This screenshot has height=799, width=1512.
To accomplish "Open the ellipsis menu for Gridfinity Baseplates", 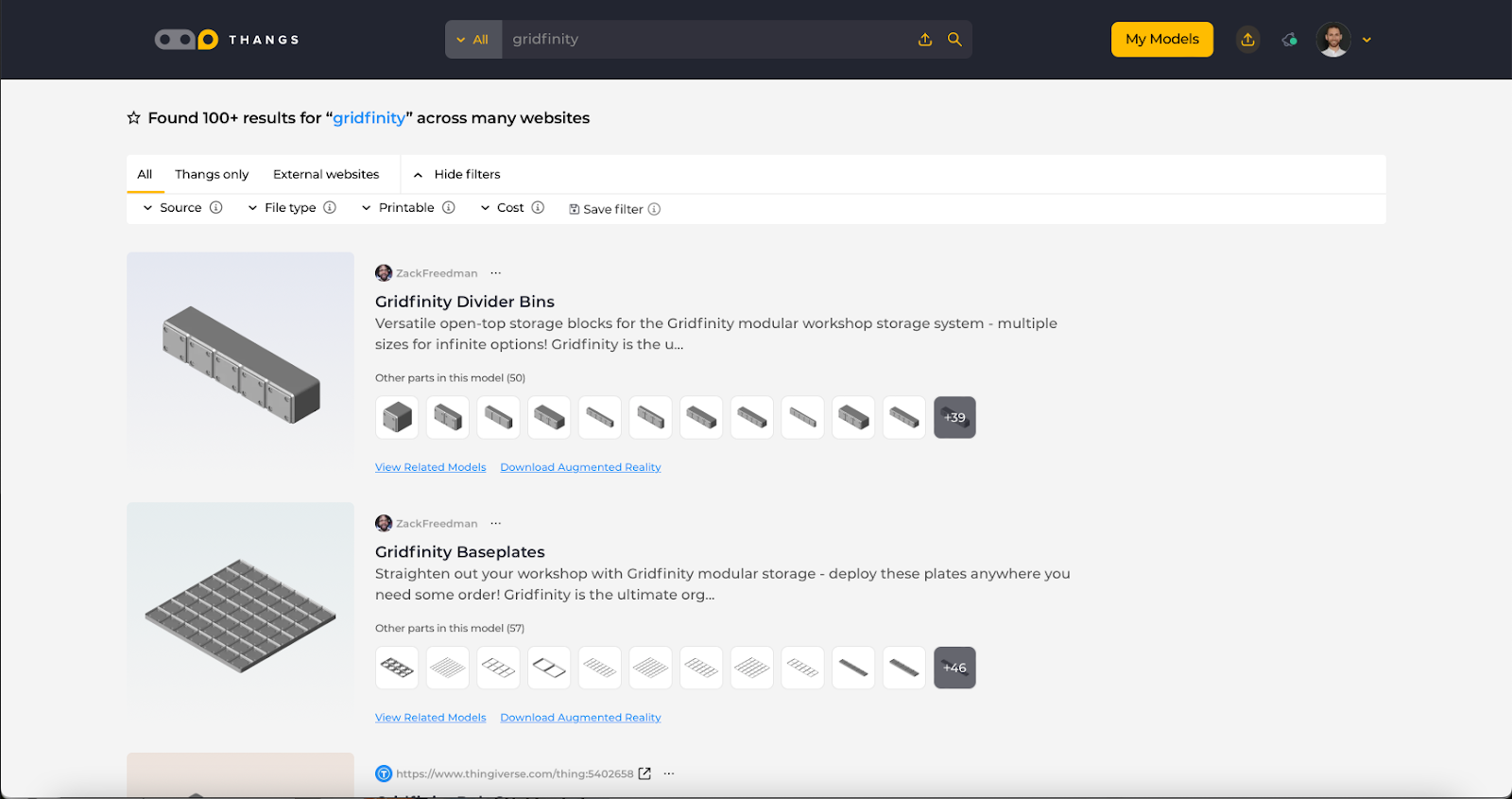I will click(x=496, y=524).
